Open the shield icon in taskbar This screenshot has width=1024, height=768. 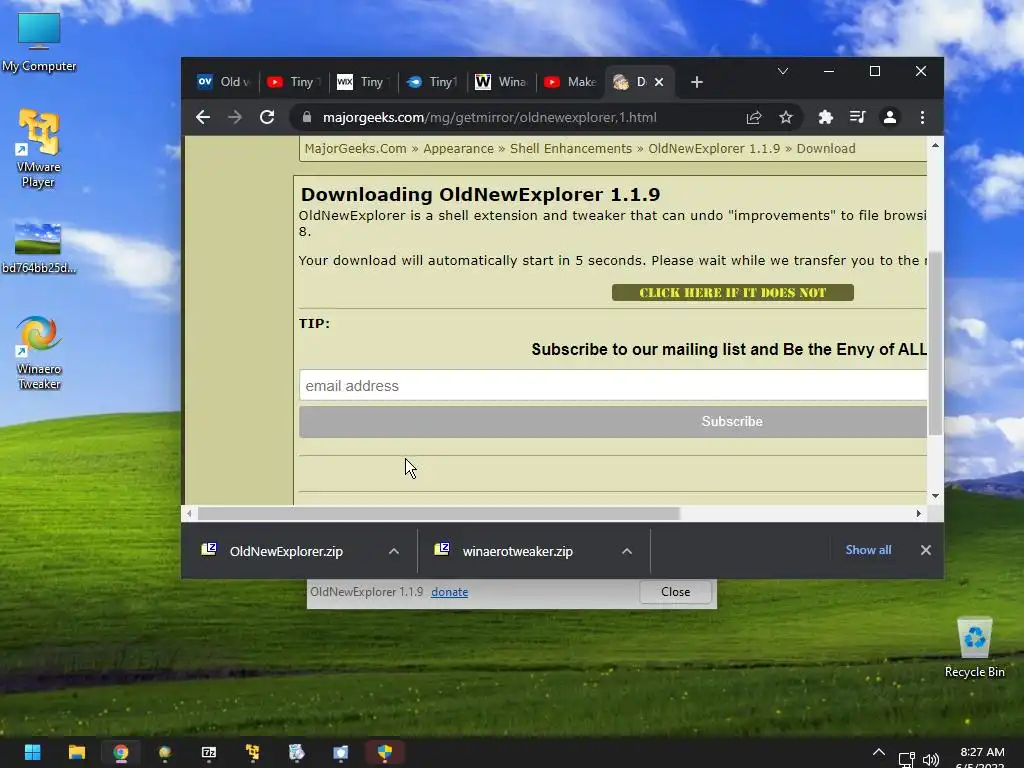385,752
